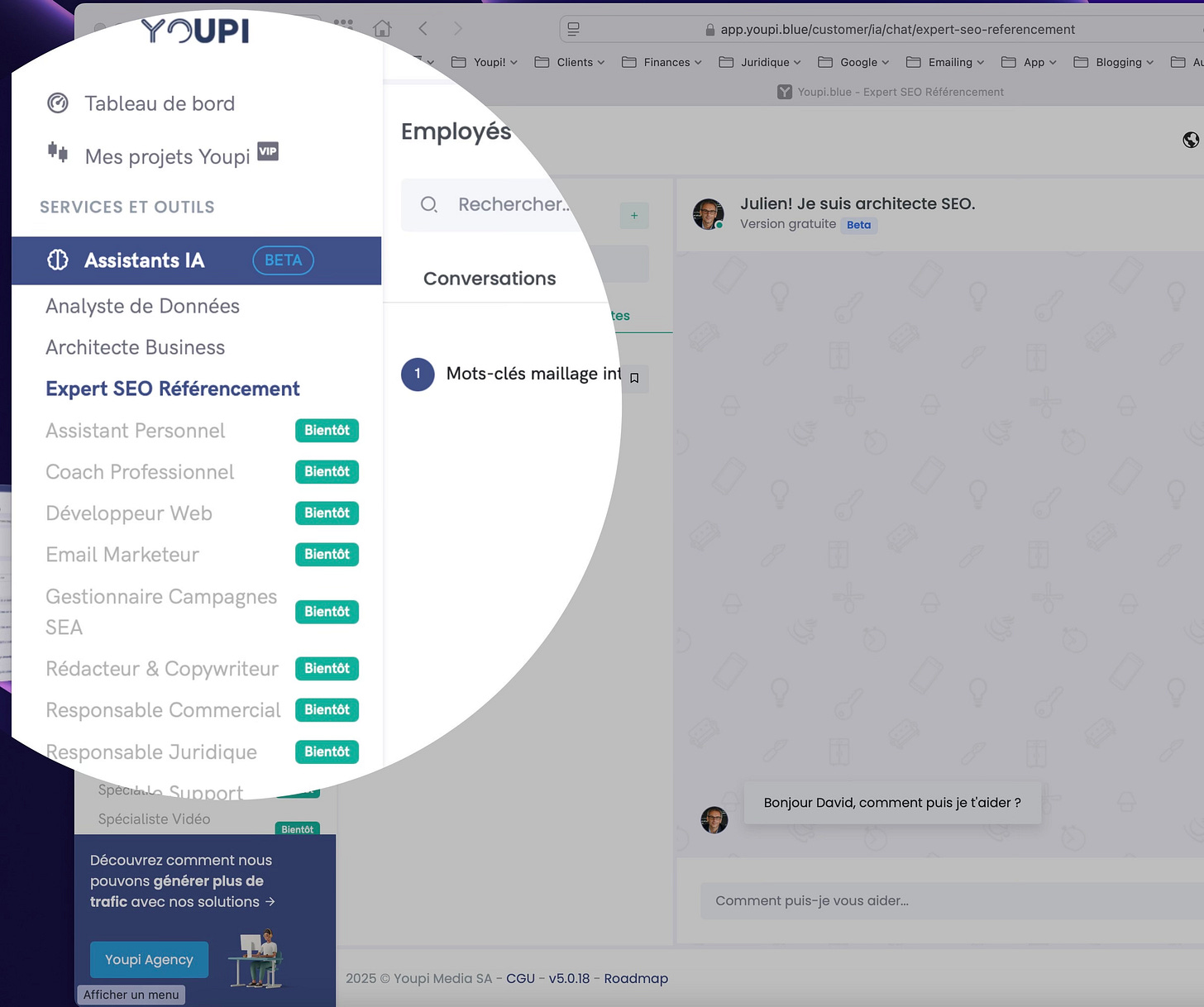Click the address bar URL
Image resolution: width=1204 pixels, height=1007 pixels.
click(897, 30)
